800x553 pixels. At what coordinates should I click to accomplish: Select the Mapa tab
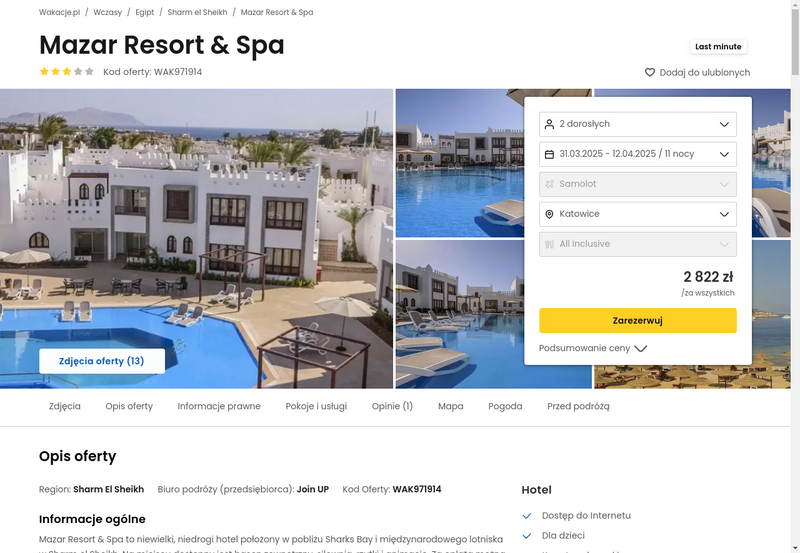pos(451,406)
